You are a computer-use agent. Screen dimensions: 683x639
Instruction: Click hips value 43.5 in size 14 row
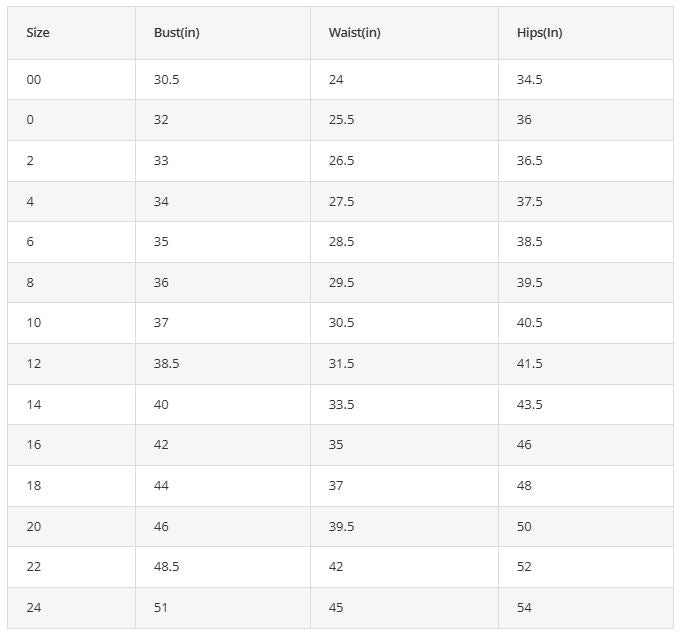click(529, 405)
